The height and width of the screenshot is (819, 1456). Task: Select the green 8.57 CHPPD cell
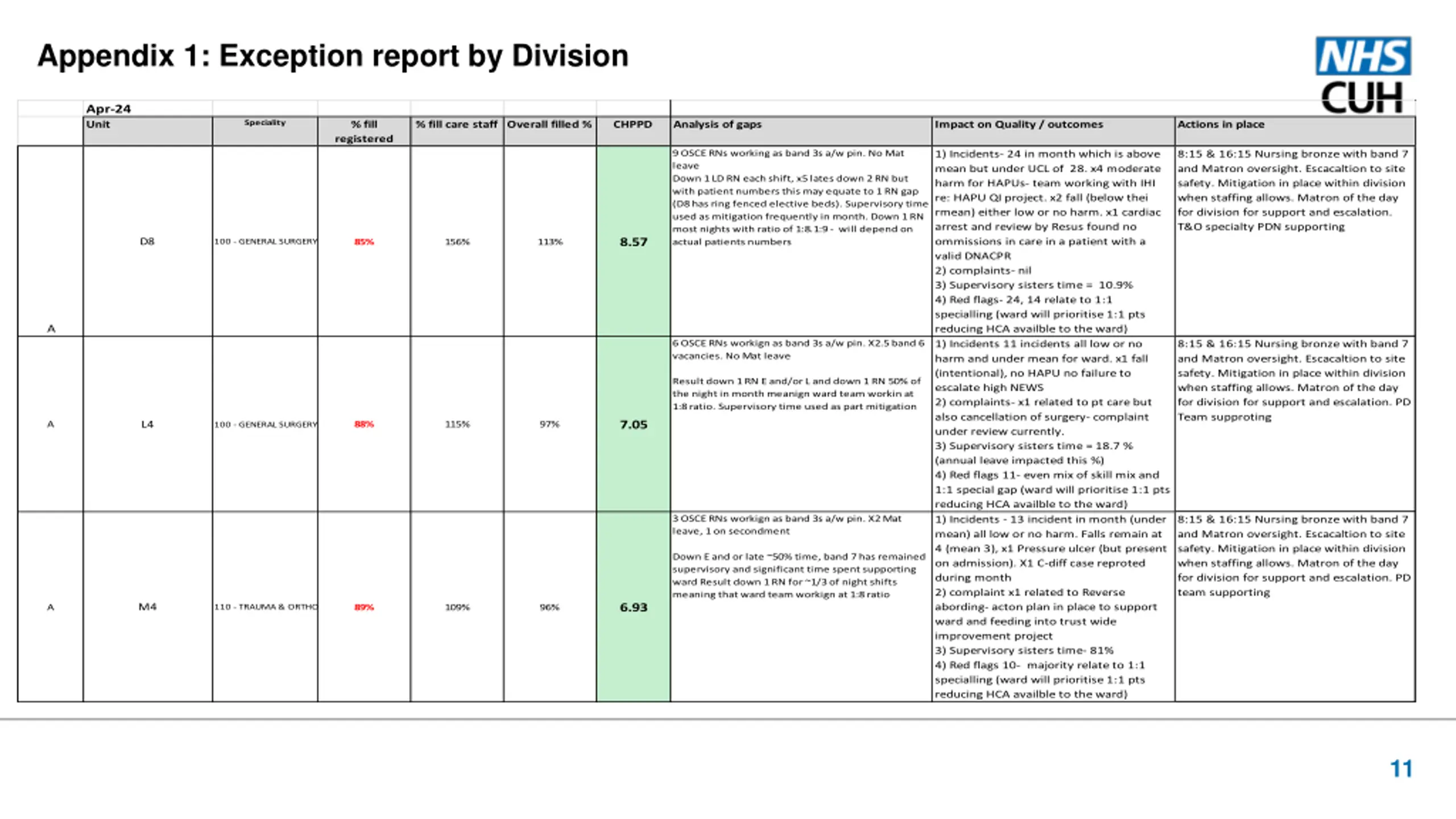coord(633,242)
